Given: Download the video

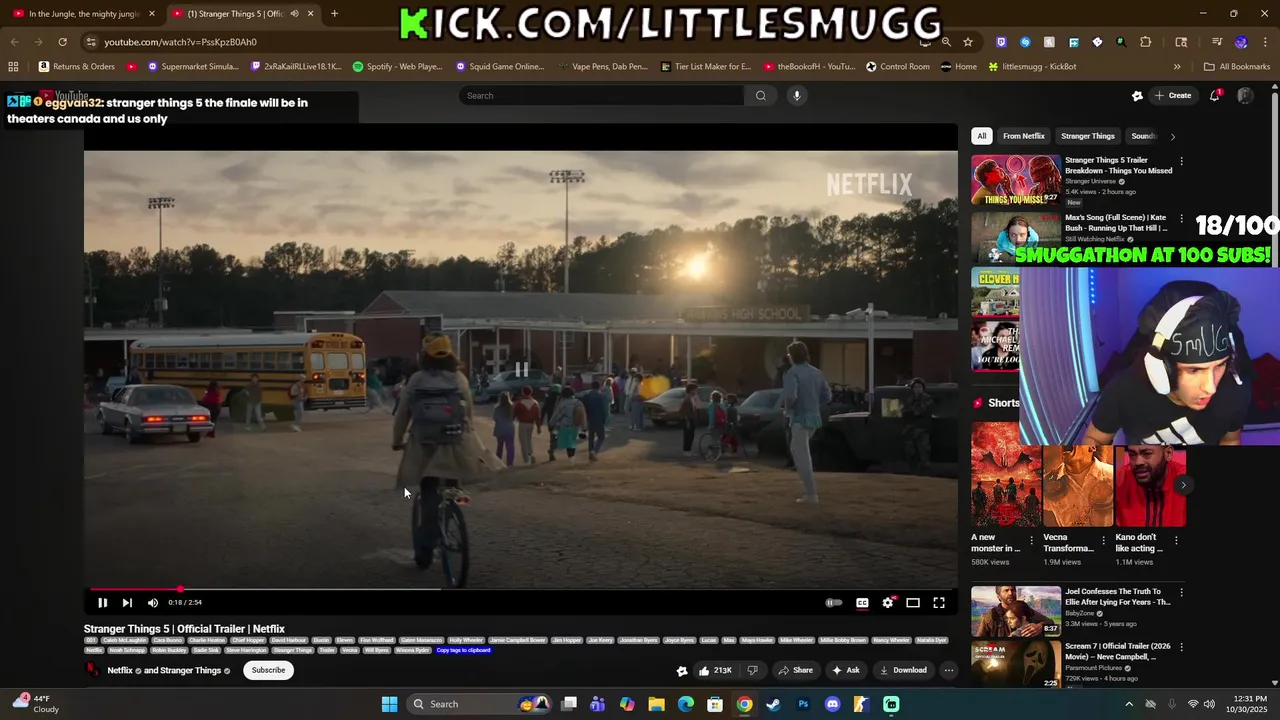Looking at the screenshot, I should 904,670.
